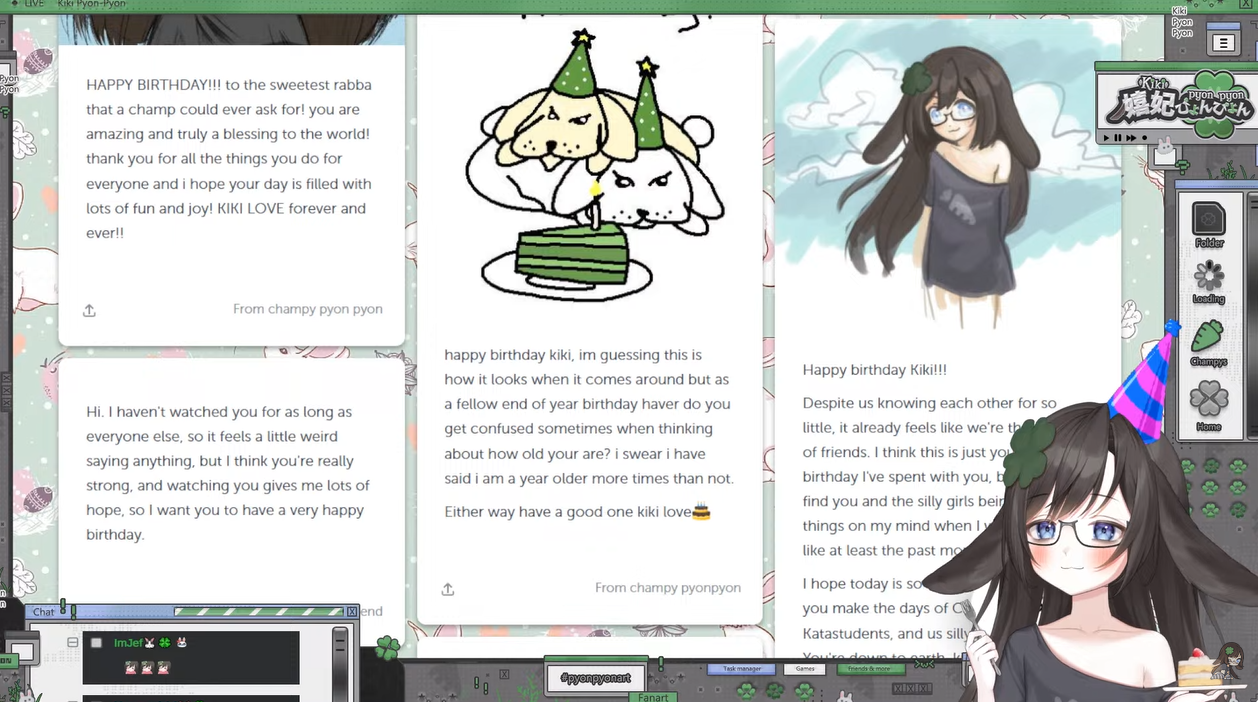Click the emote row under ImJef's message
This screenshot has width=1258, height=702.
(147, 666)
